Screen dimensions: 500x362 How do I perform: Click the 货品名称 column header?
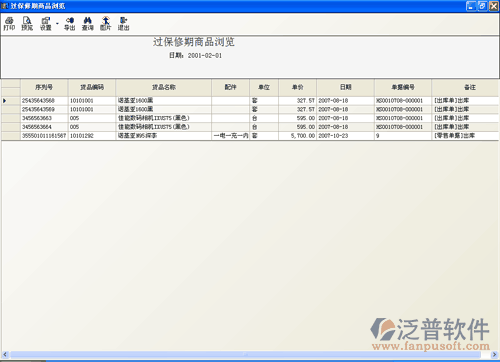tap(164, 87)
